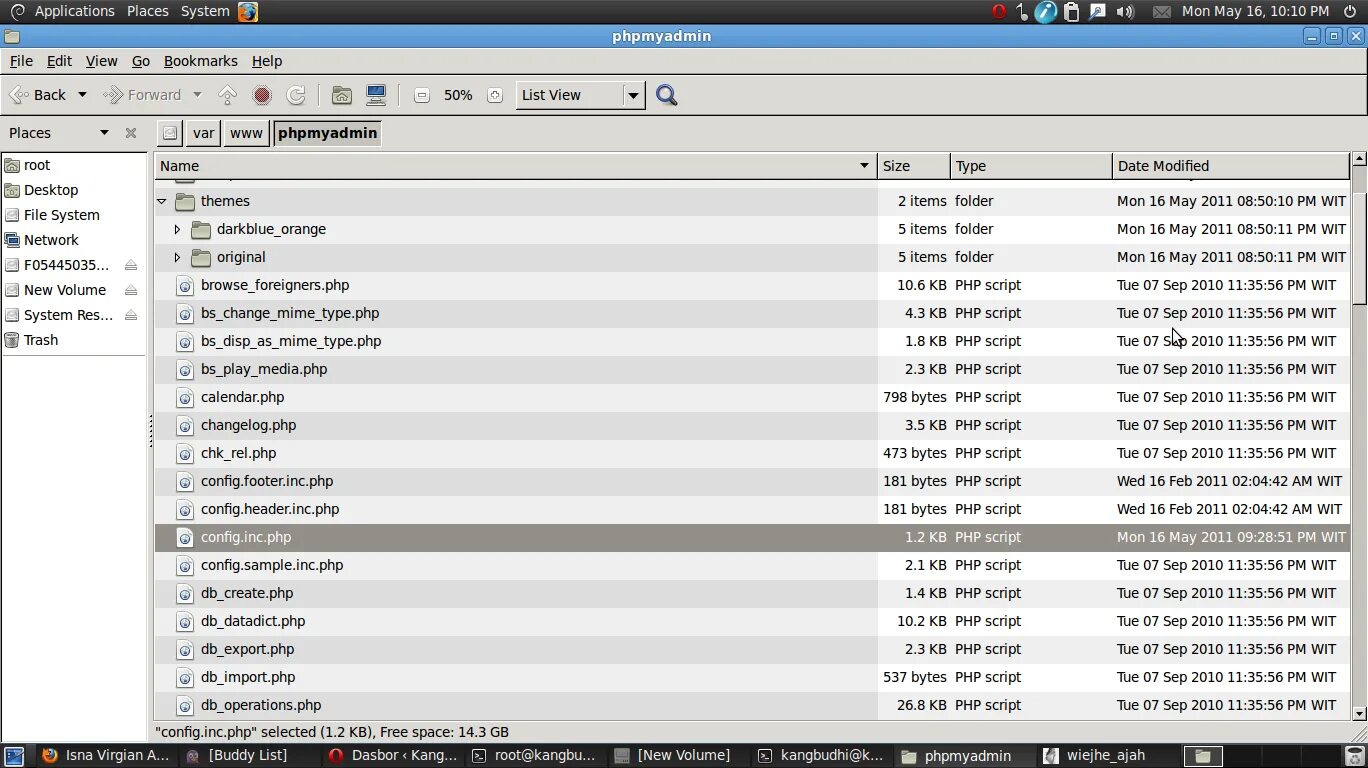
Task: Open the Trash applet in bottom panel
Action: (1355, 756)
